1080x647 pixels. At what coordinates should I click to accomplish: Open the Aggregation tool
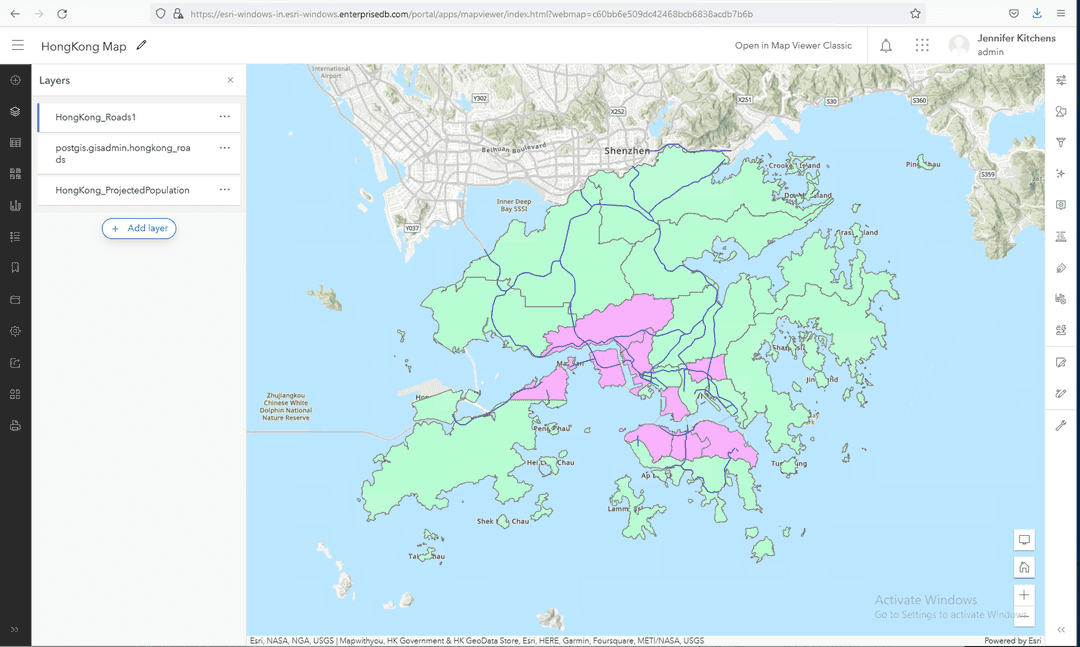pos(1060,204)
